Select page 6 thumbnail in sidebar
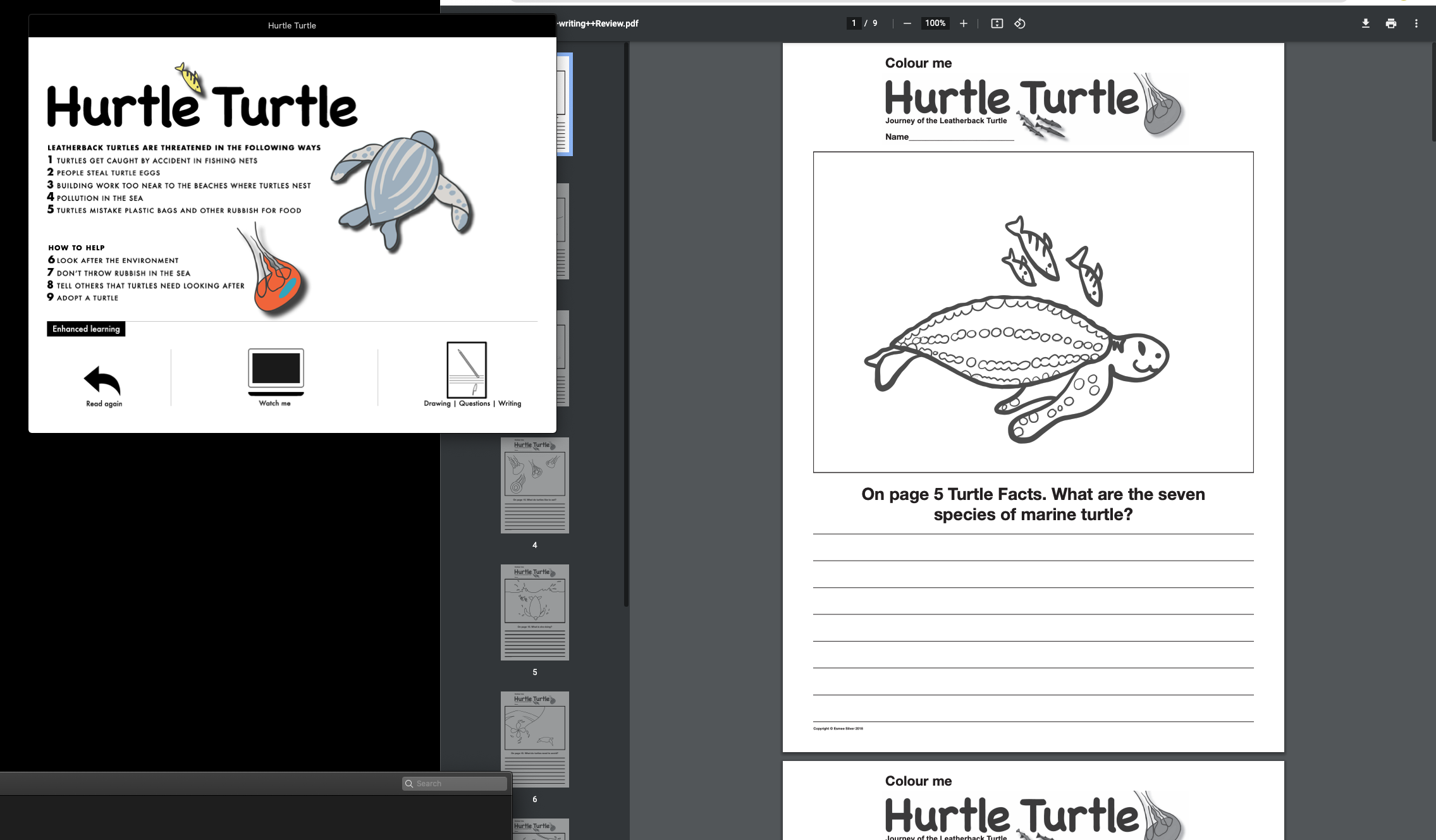This screenshot has height=840, width=1436. (534, 740)
